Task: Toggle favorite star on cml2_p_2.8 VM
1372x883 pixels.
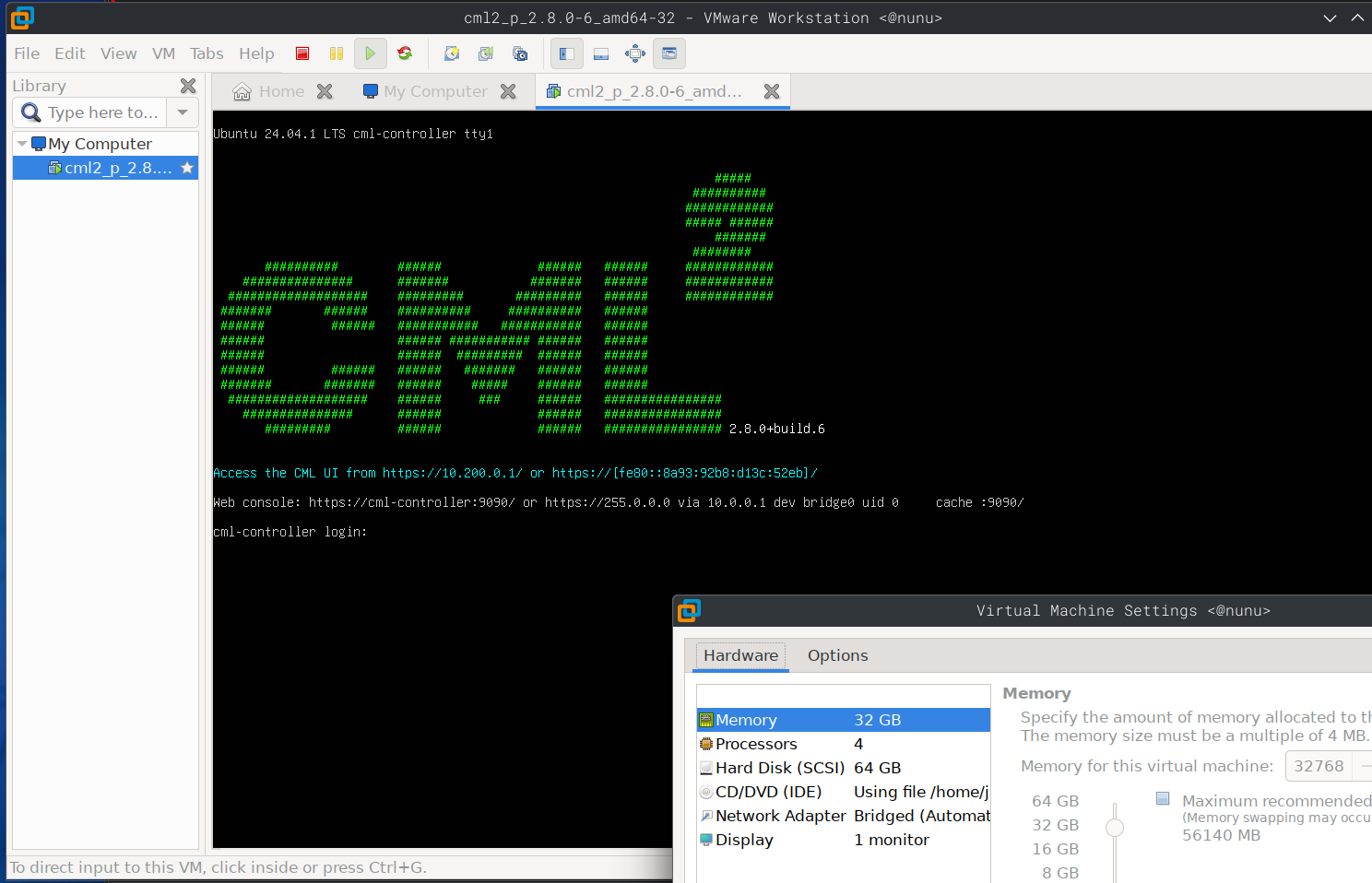Action: (187, 168)
